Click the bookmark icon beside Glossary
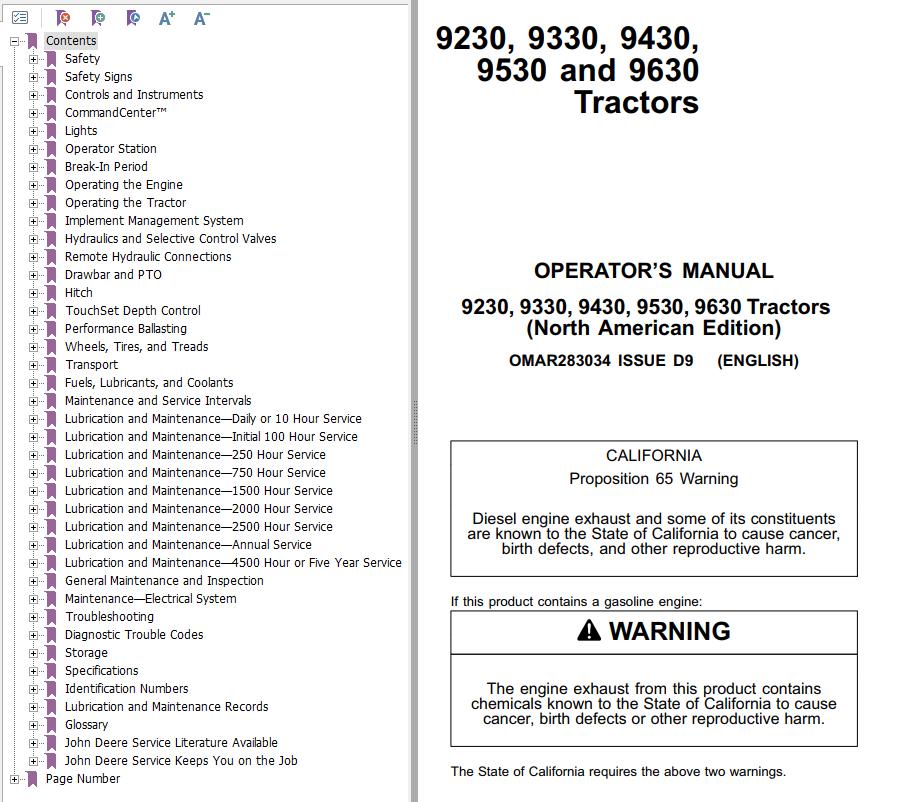898x802 pixels. tap(51, 725)
